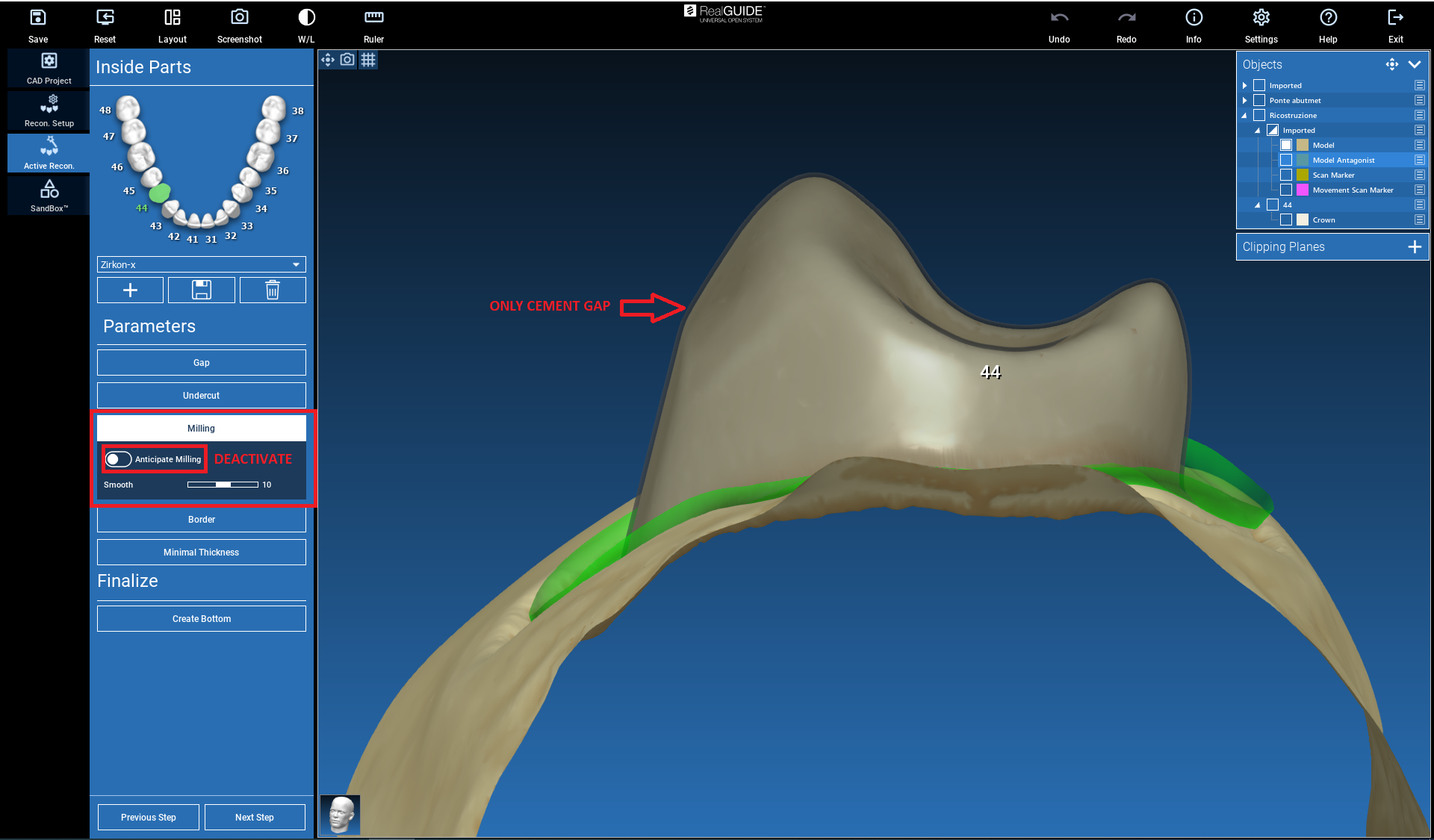Expand the Ponte abutmet tree node

(x=1244, y=100)
